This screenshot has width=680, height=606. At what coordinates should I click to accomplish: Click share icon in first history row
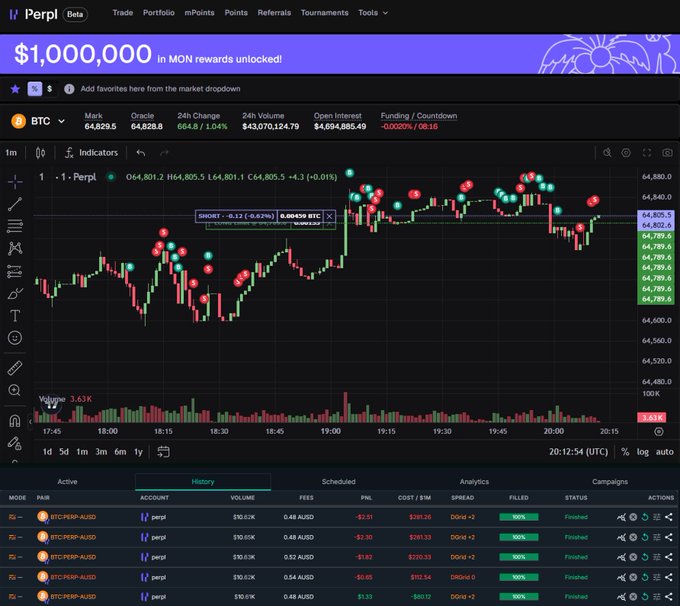click(x=668, y=517)
